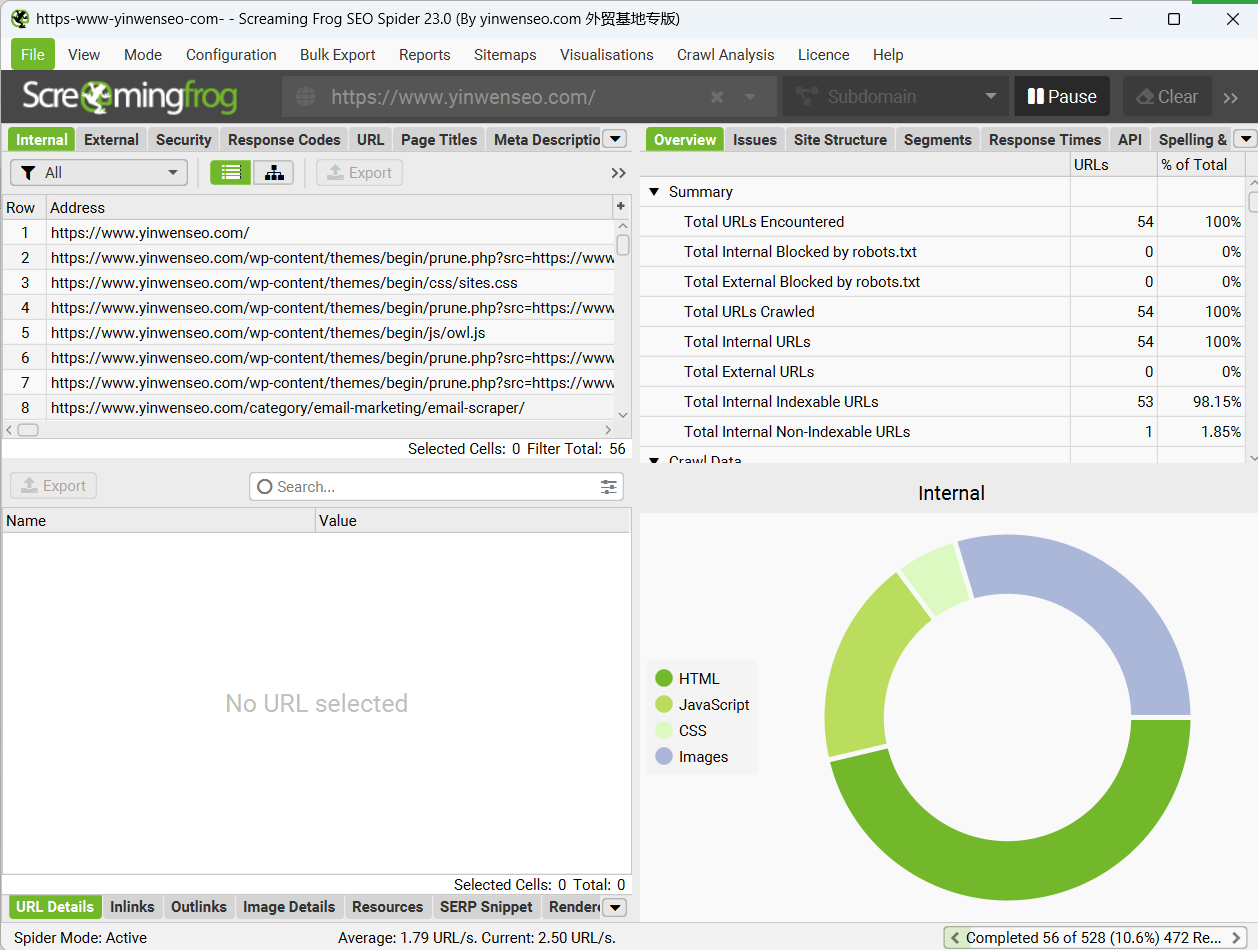Show more left panel tabs dropdown
Viewport: 1258px width, 950px height.
coord(616,140)
